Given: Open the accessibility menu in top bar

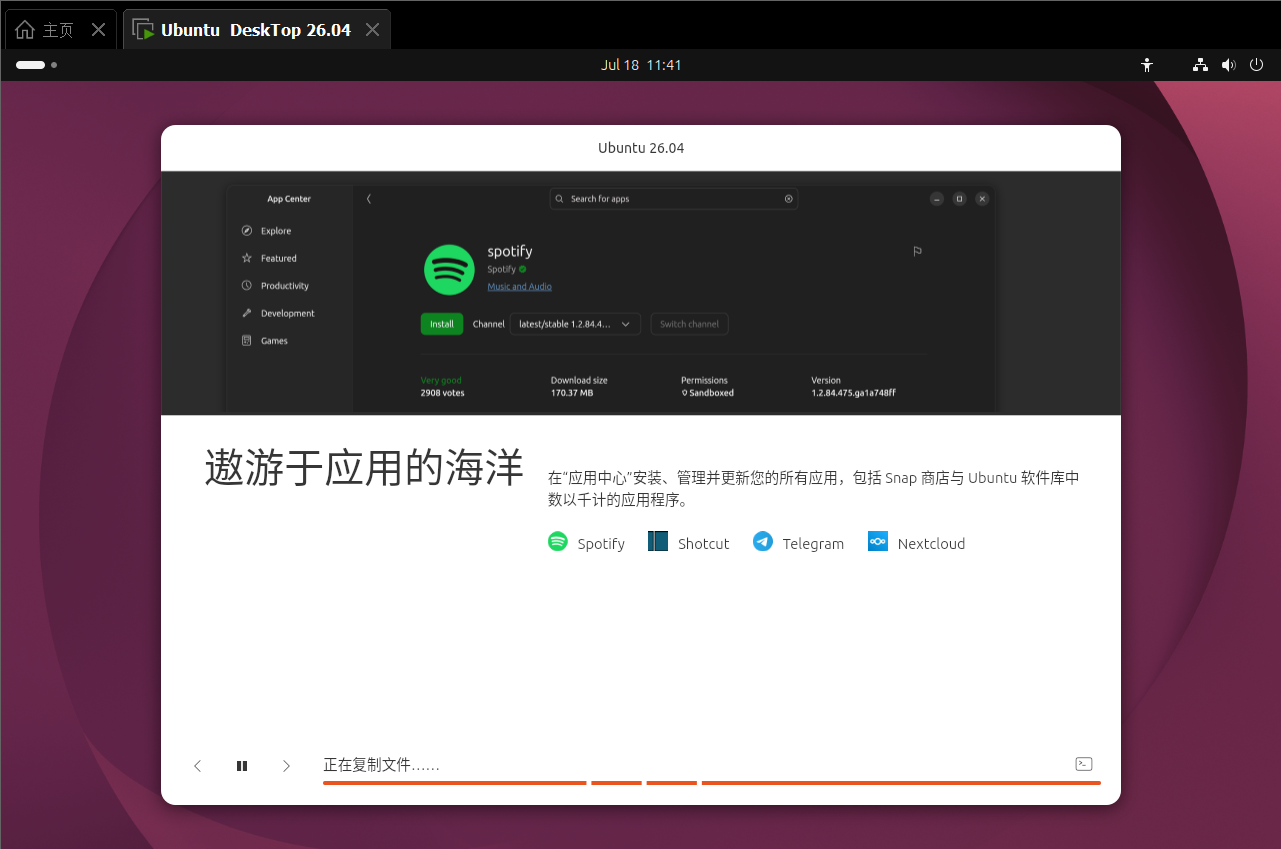Looking at the screenshot, I should coord(1147,65).
